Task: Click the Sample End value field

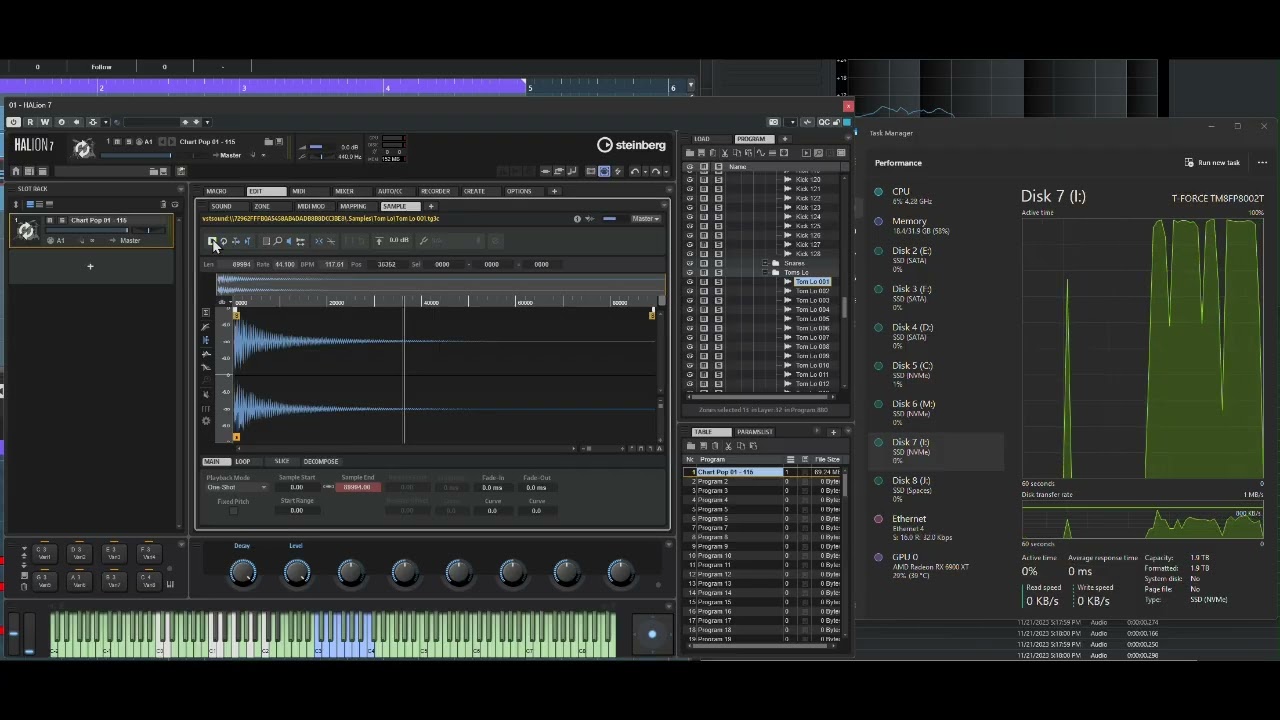Action: click(358, 488)
